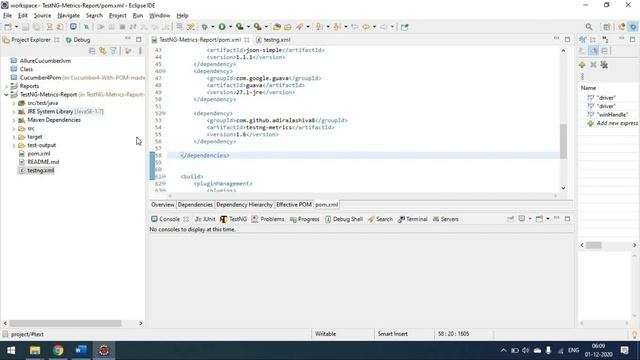The width and height of the screenshot is (640, 360).
Task: Click the Resume debug toolbar icon
Action: [x=101, y=27]
